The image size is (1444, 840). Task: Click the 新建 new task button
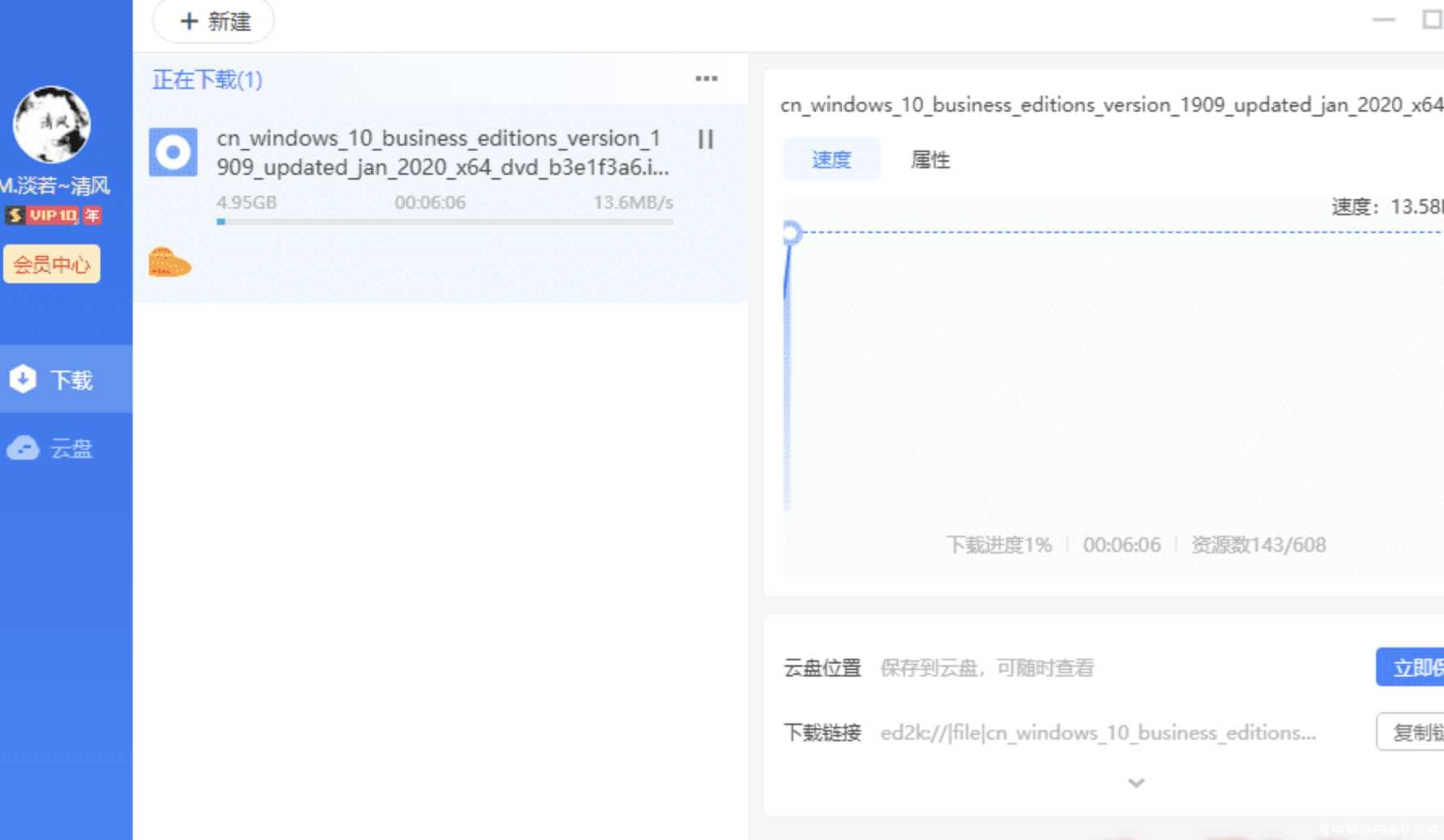click(214, 21)
